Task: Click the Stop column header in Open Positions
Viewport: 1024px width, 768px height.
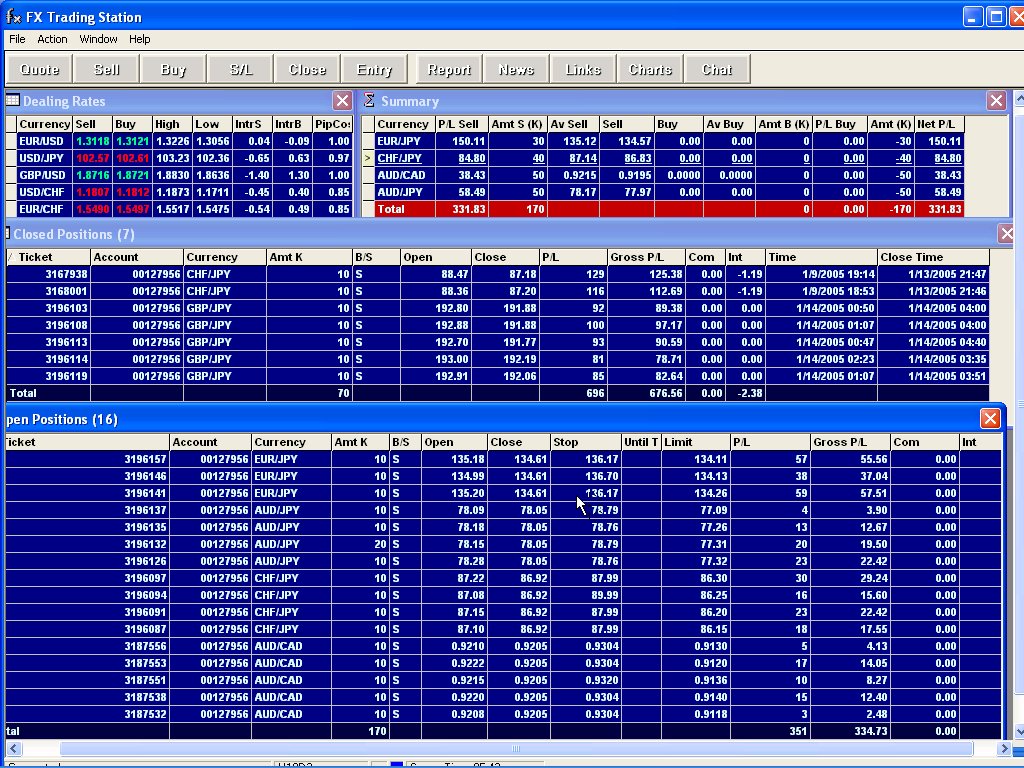Action: click(586, 442)
